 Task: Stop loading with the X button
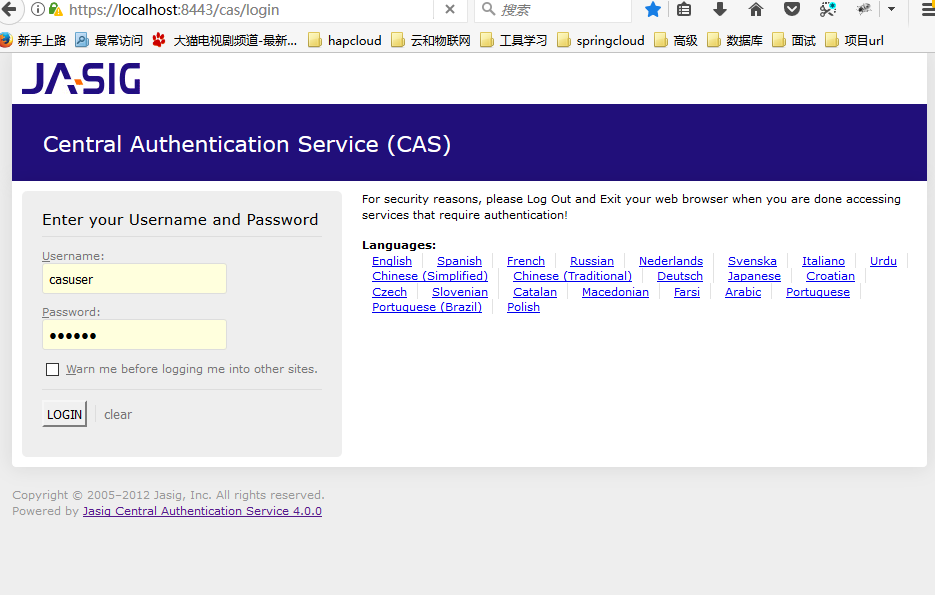[x=450, y=9]
